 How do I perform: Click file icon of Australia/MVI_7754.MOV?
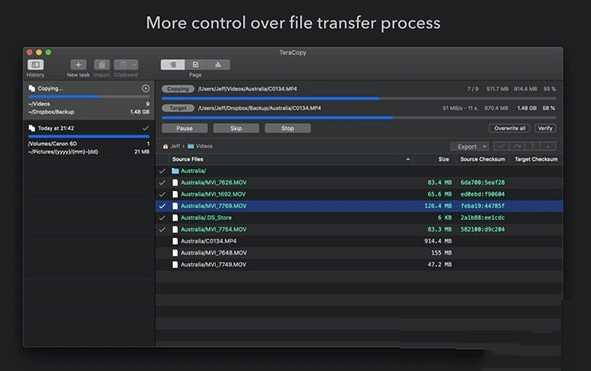point(175,229)
